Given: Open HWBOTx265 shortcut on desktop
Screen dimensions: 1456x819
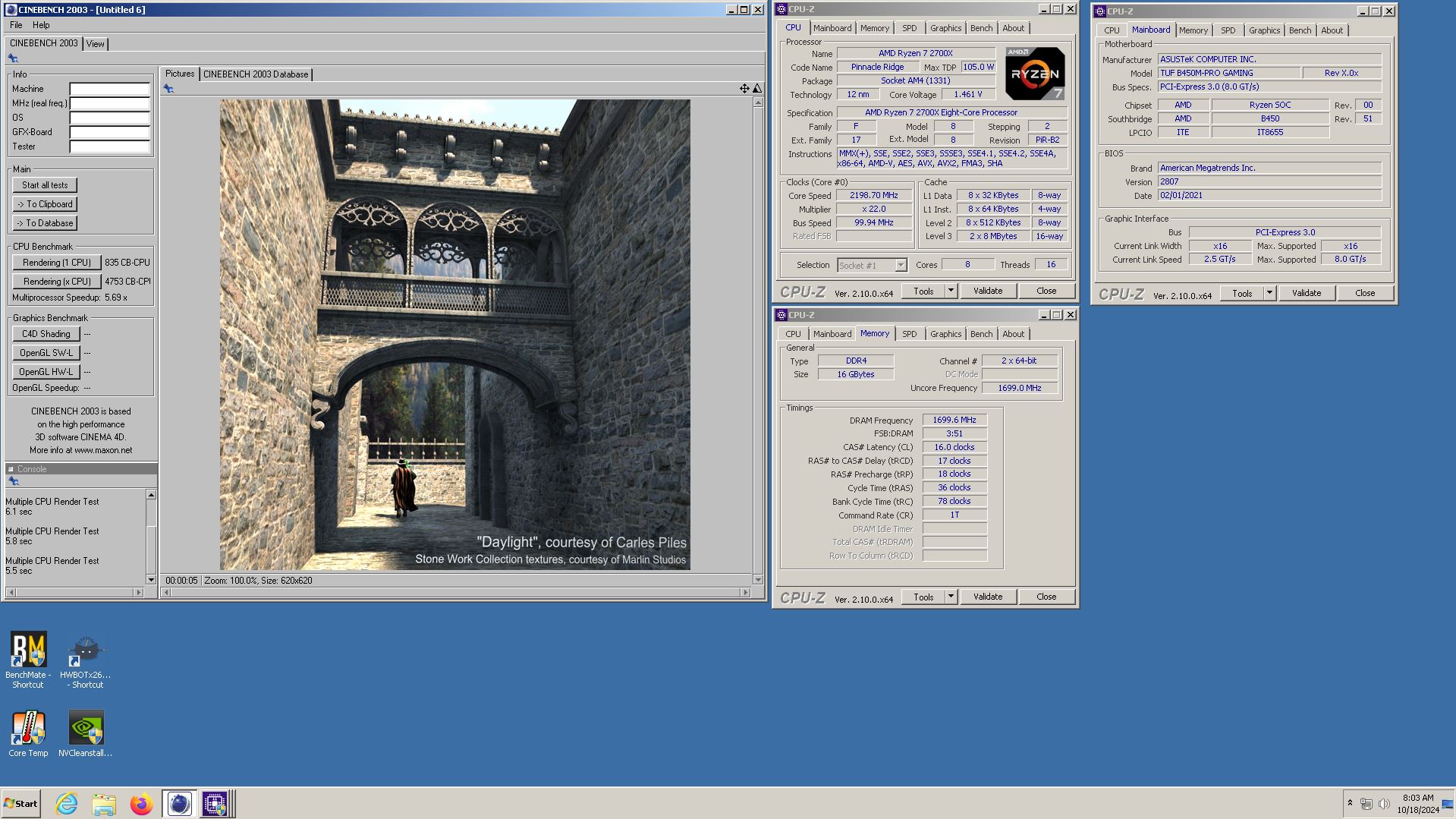Looking at the screenshot, I should pos(85,661).
